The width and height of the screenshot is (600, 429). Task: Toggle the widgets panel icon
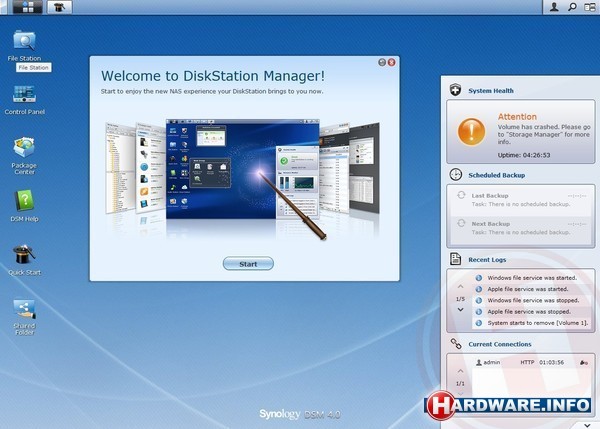(590, 7)
